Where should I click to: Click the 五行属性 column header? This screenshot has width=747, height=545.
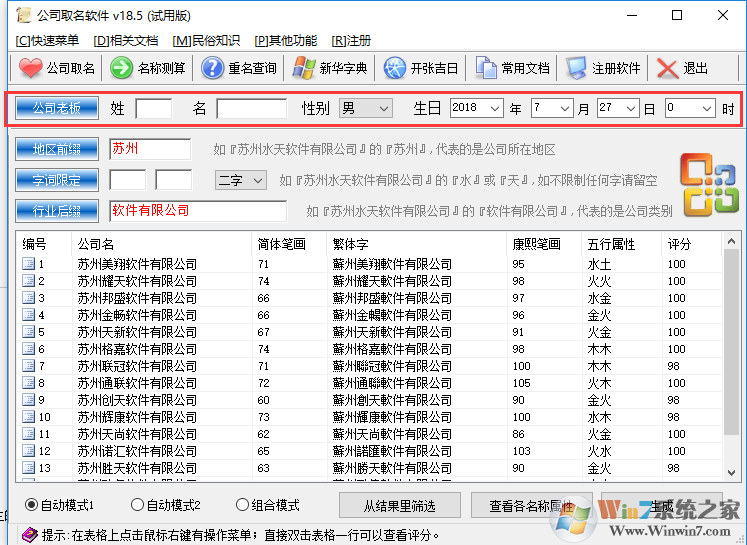622,244
